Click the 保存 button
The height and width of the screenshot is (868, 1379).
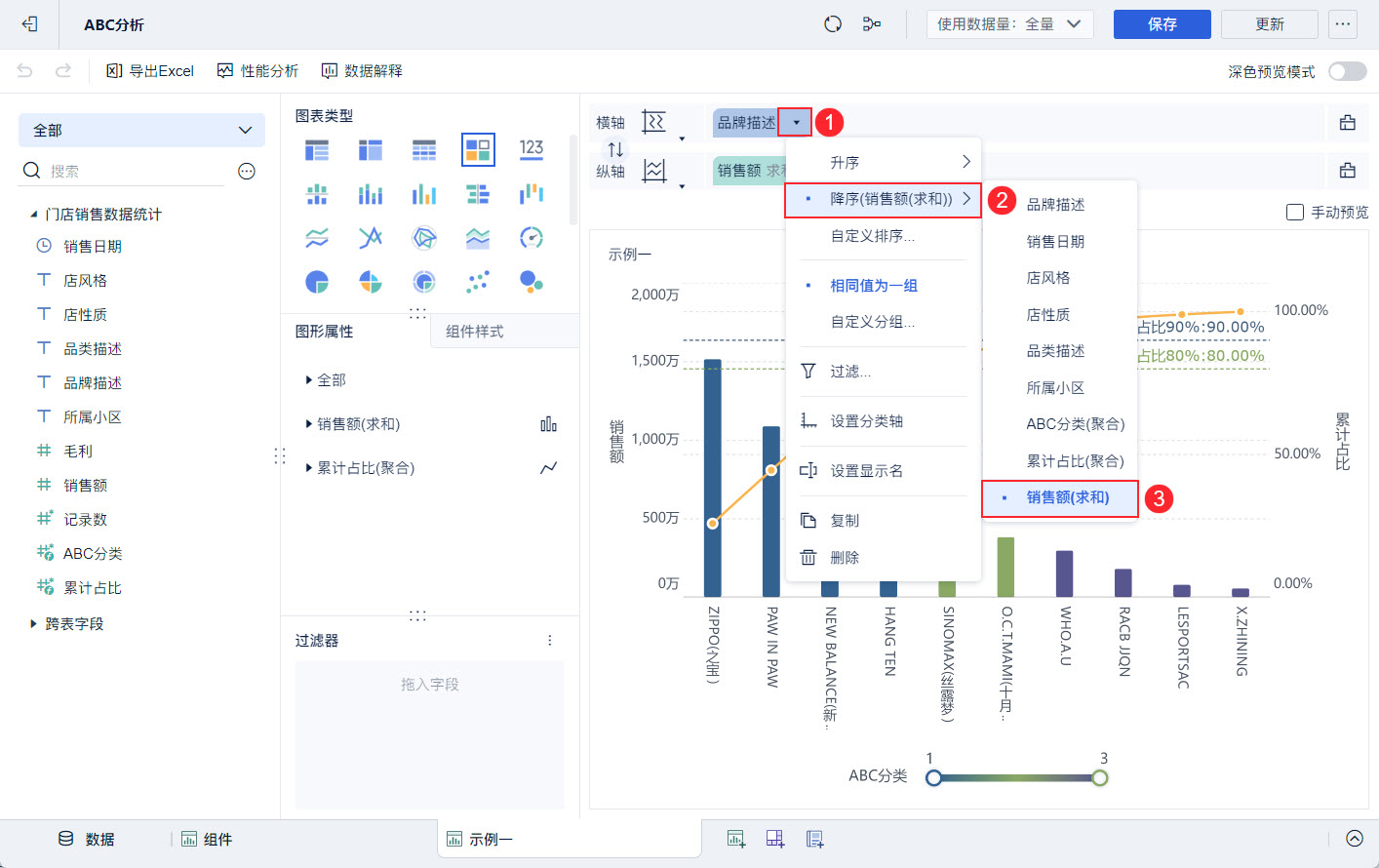coord(1162,24)
